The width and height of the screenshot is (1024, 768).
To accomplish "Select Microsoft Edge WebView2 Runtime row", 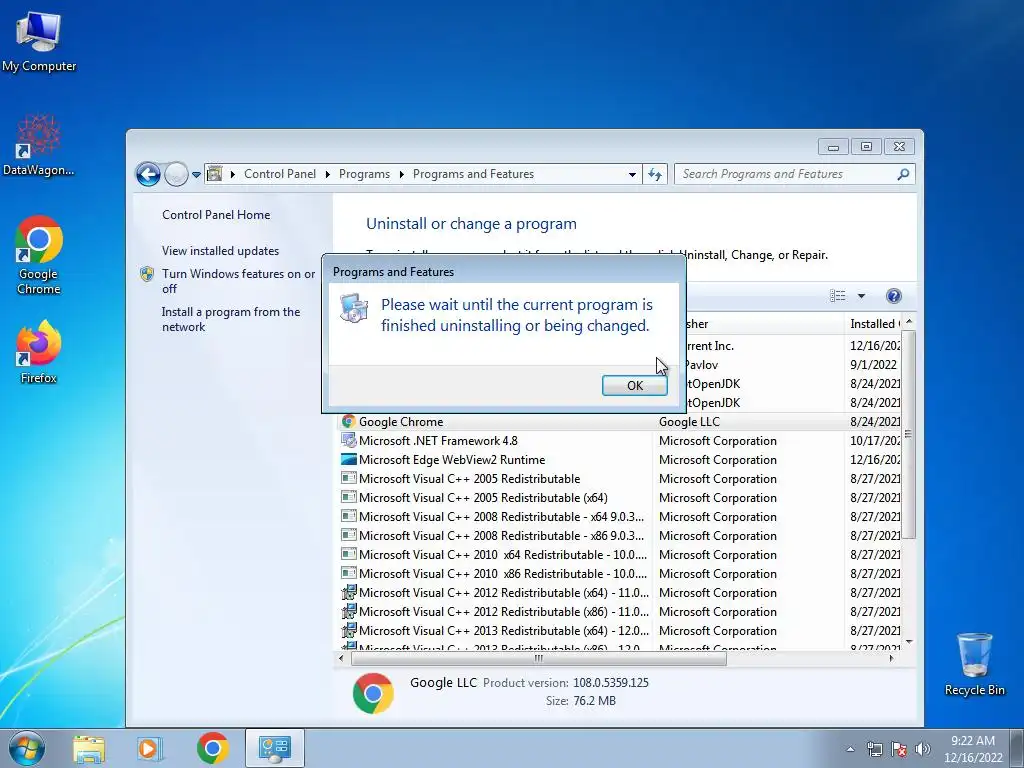I will [x=619, y=460].
